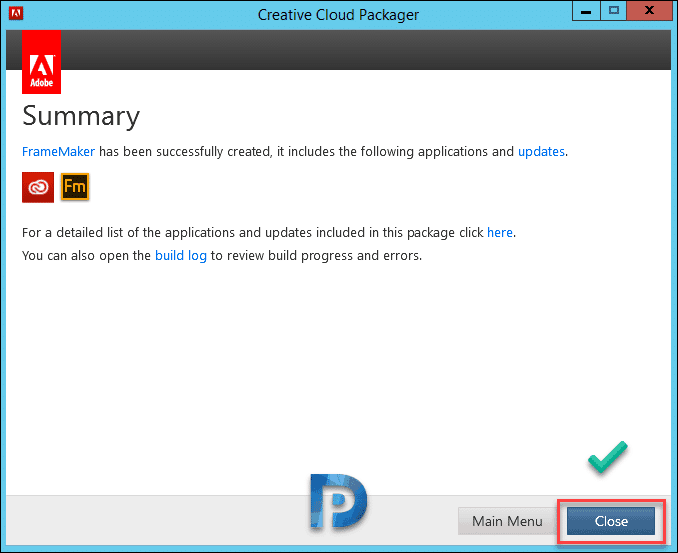Click the blue Close button

click(x=611, y=521)
